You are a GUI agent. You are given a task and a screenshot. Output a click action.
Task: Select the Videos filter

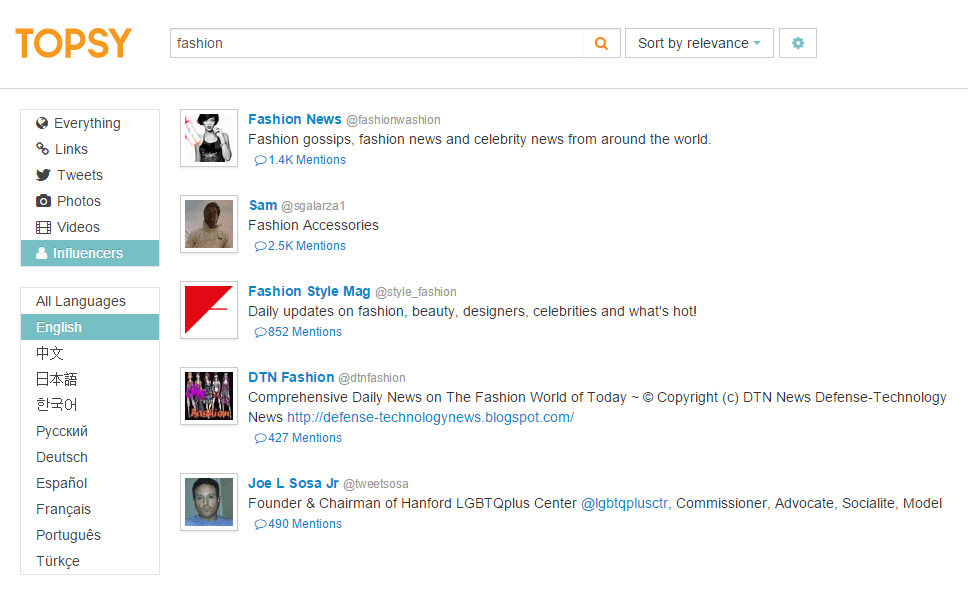click(x=78, y=227)
